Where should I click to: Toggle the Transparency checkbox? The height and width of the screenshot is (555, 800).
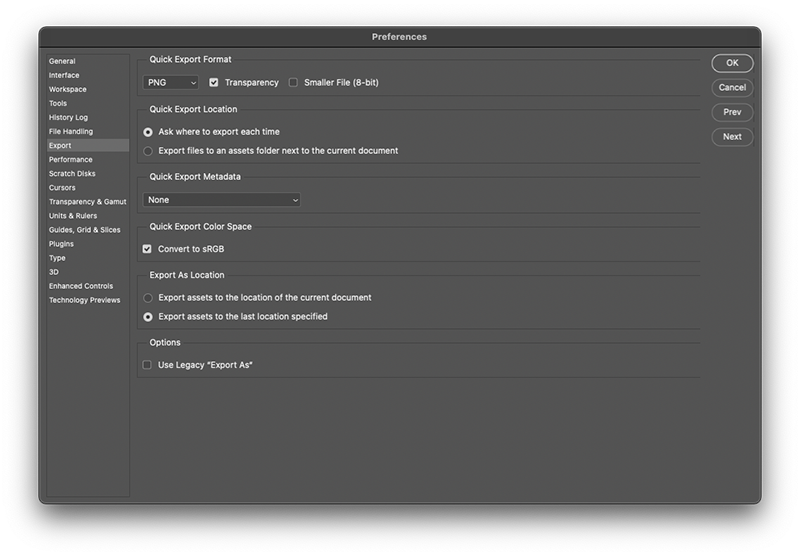click(x=214, y=83)
